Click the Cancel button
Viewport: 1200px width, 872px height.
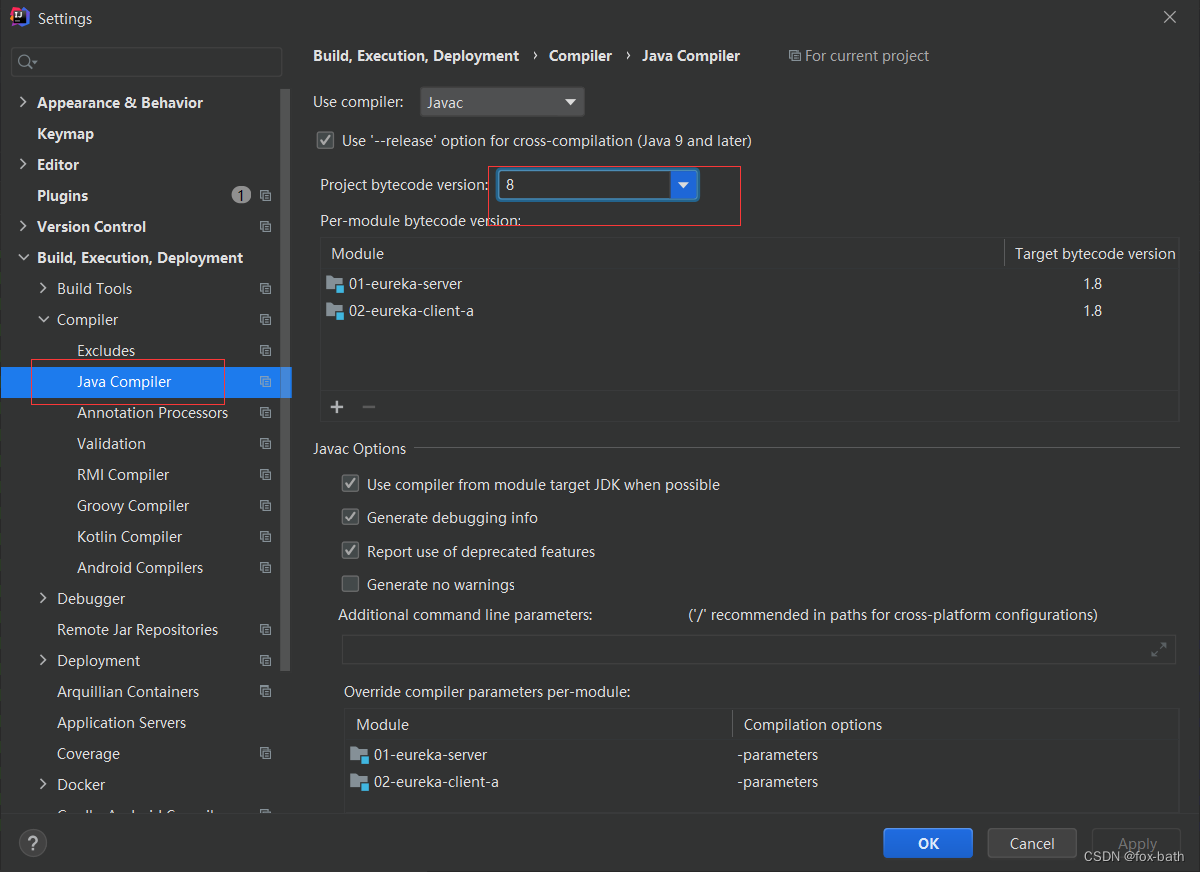pyautogui.click(x=1032, y=843)
